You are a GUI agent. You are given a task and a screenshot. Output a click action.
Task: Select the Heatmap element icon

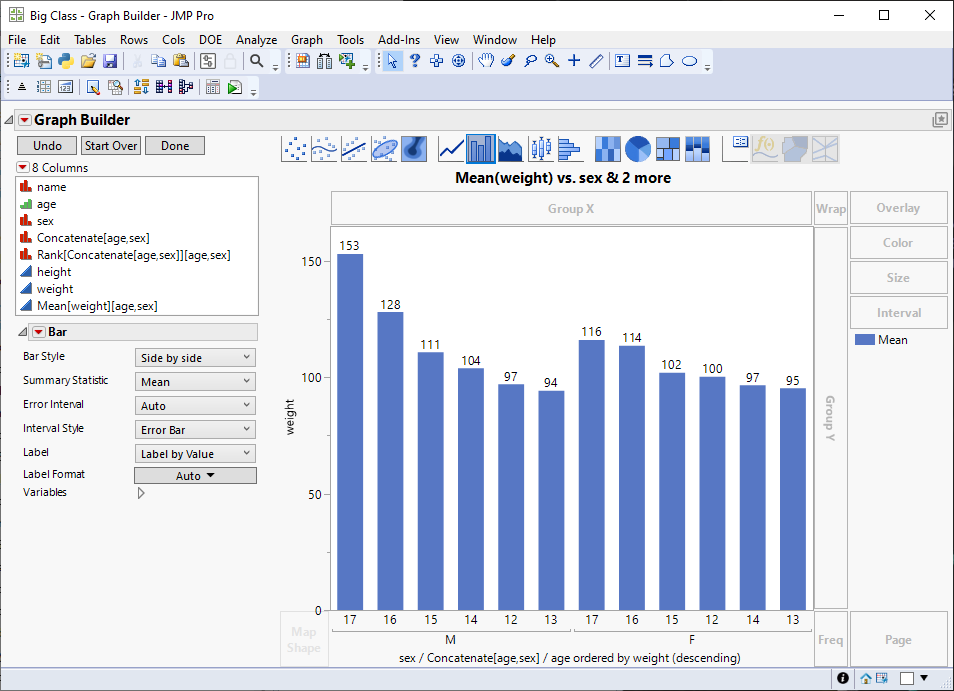pos(607,149)
